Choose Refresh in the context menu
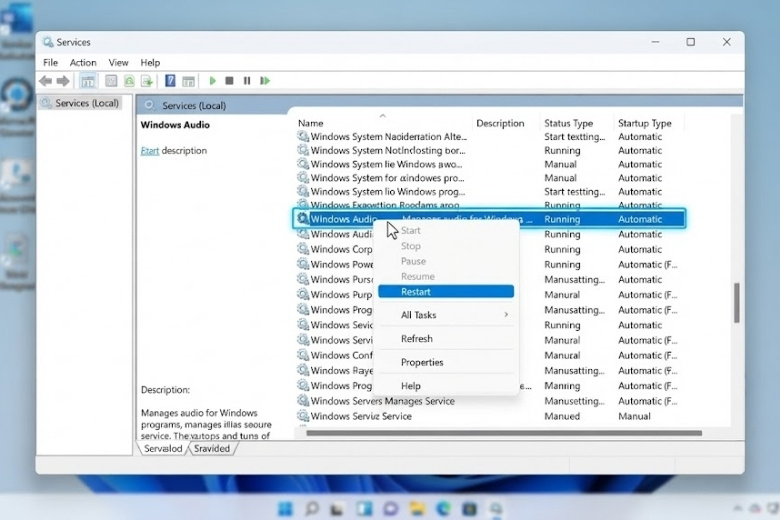The height and width of the screenshot is (520, 780). [x=446, y=339]
